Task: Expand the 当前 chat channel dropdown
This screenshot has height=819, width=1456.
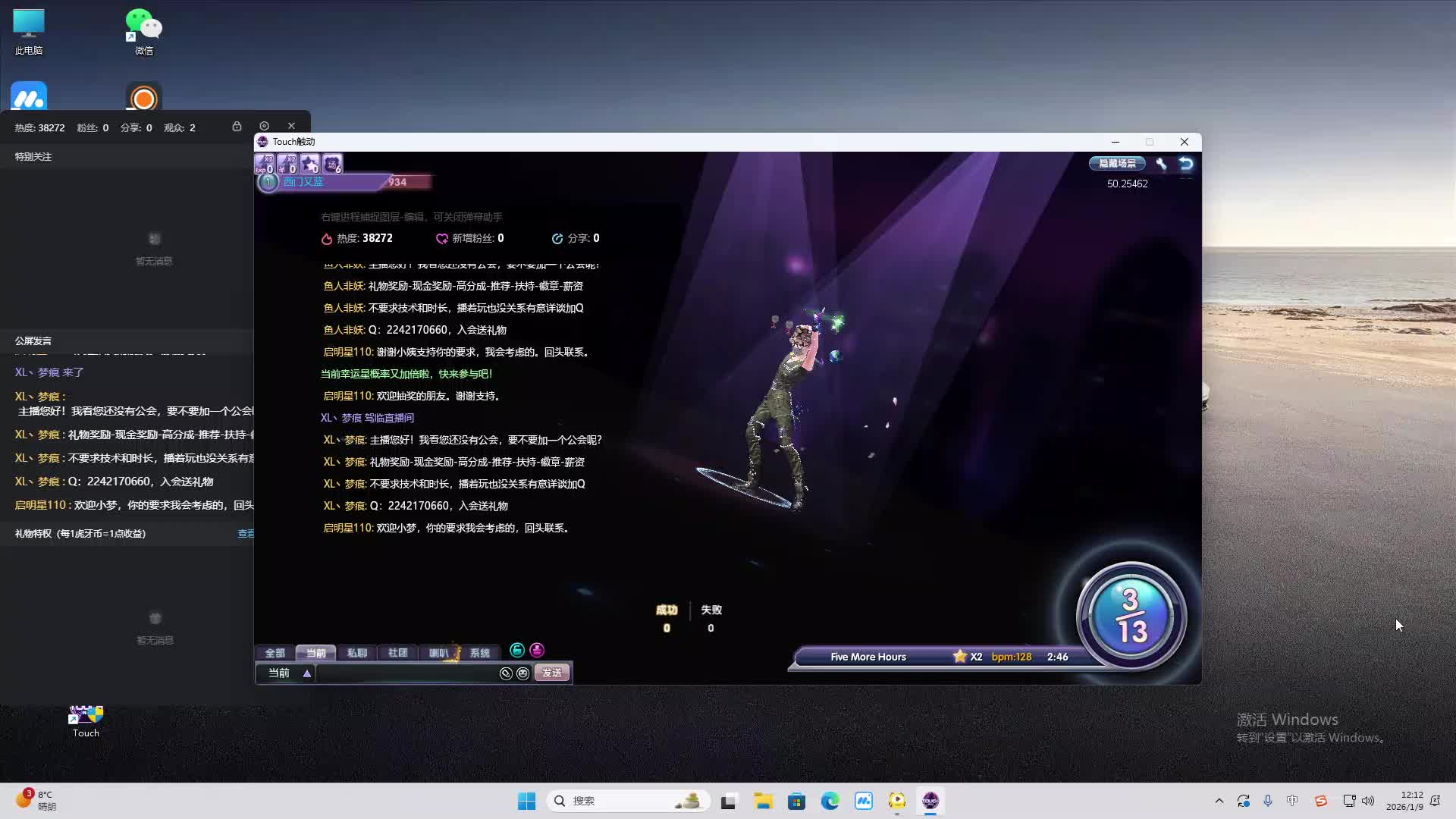Action: (x=307, y=673)
